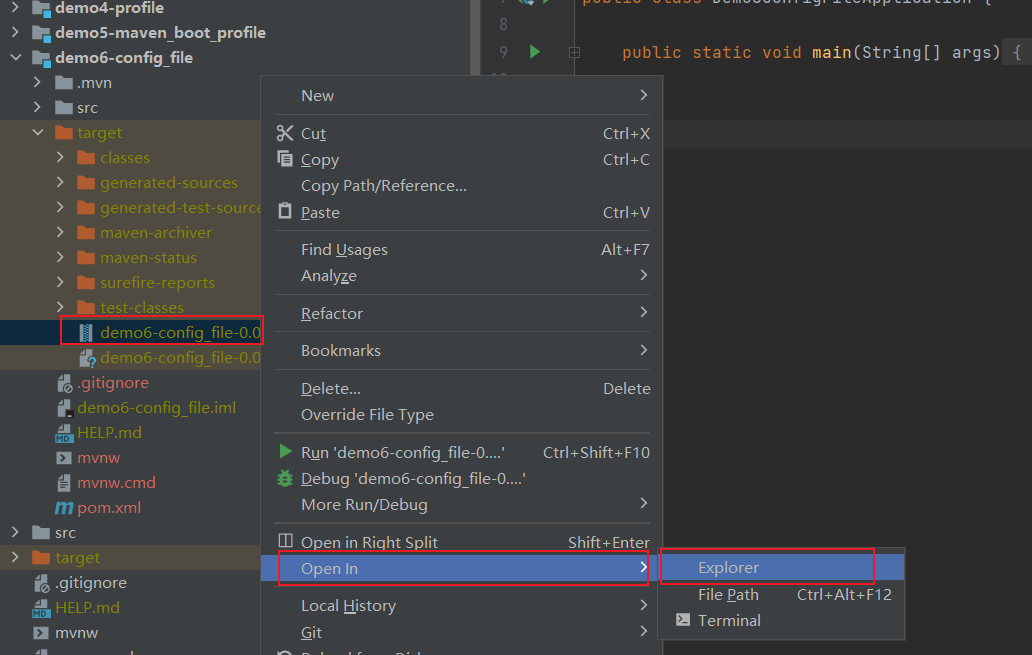Select the root-level HELP.md file at bottom

[x=130, y=608]
